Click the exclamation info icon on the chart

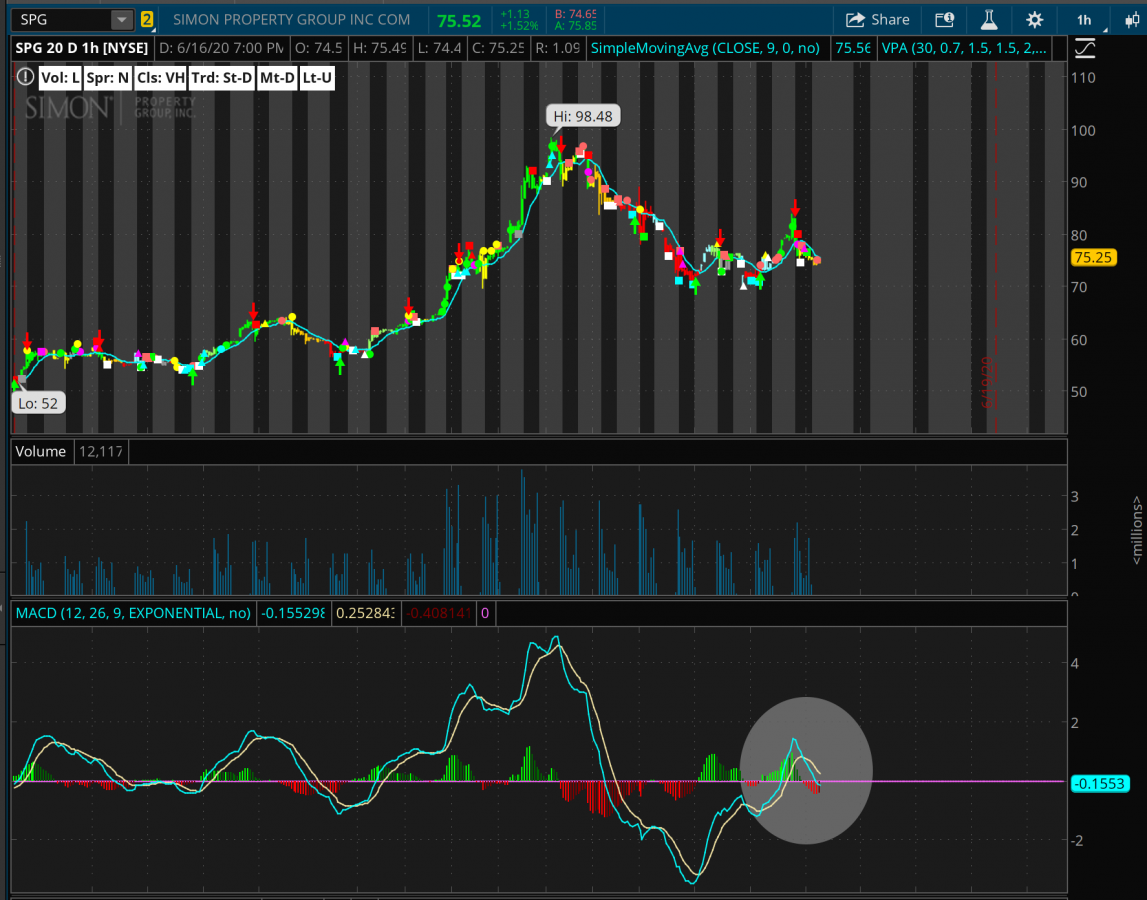click(x=26, y=77)
